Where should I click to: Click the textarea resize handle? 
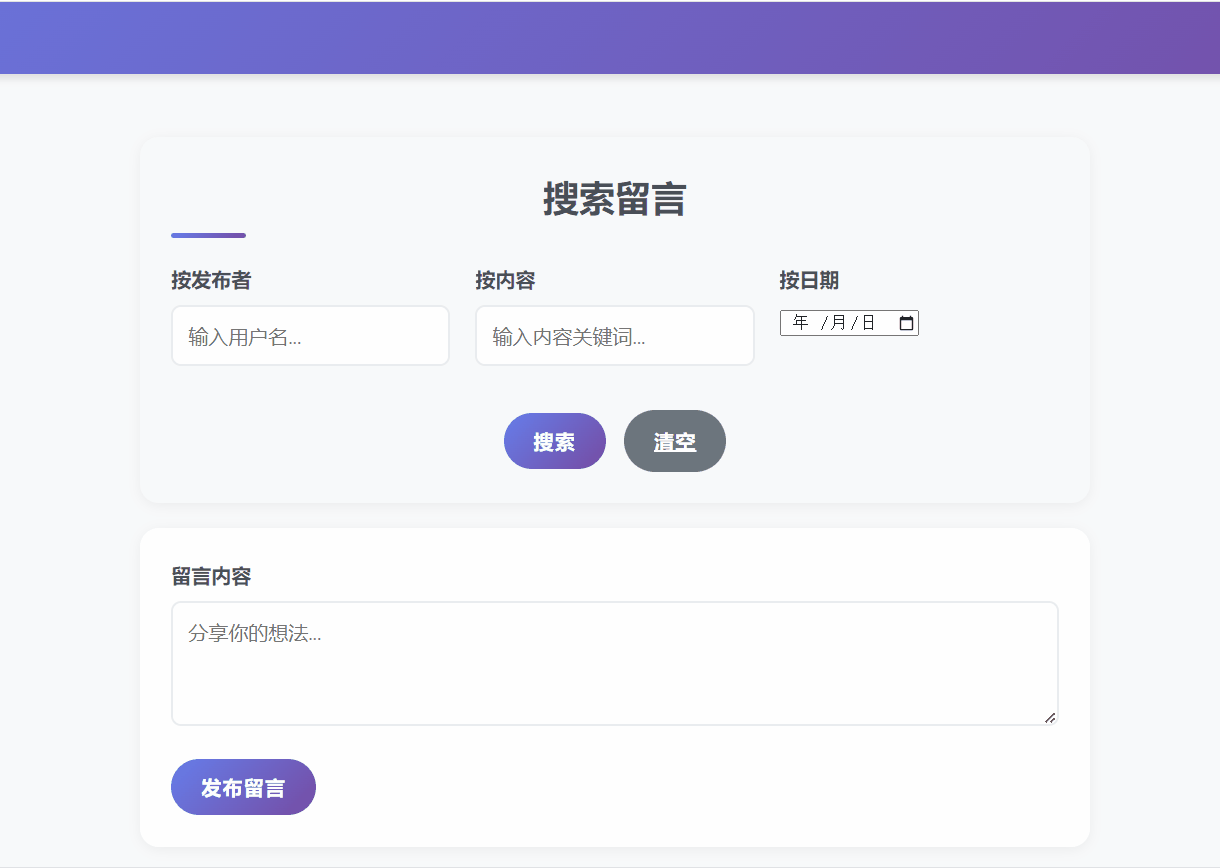coord(1052,717)
